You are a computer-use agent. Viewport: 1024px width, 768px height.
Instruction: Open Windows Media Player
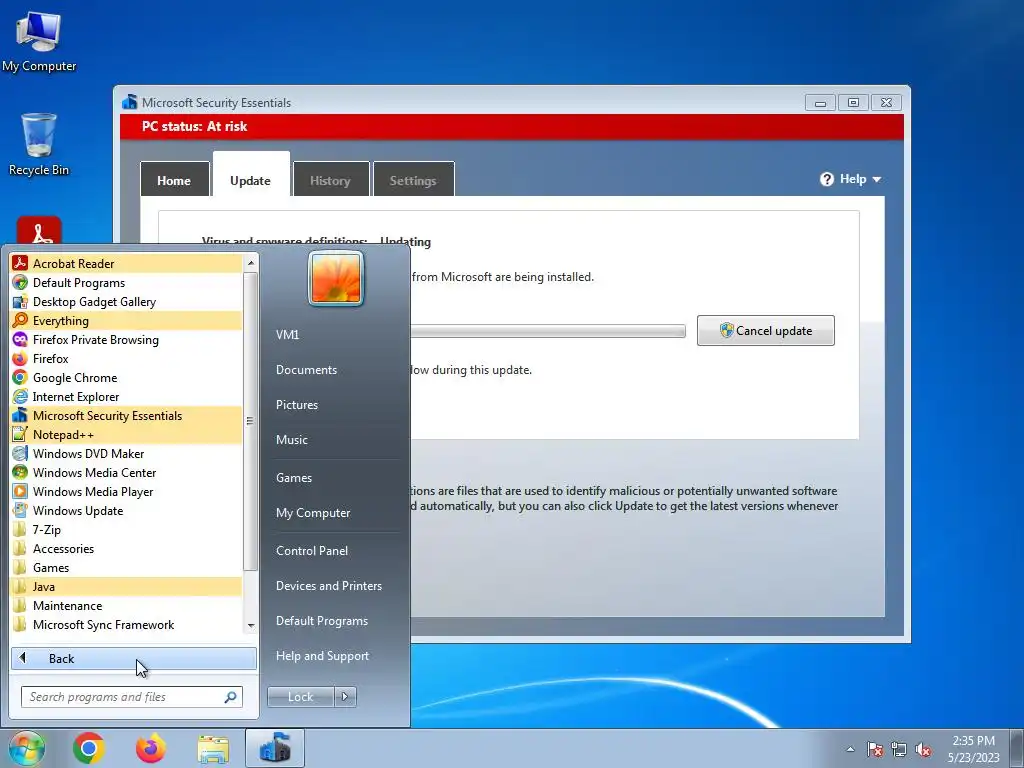pyautogui.click(x=127, y=491)
